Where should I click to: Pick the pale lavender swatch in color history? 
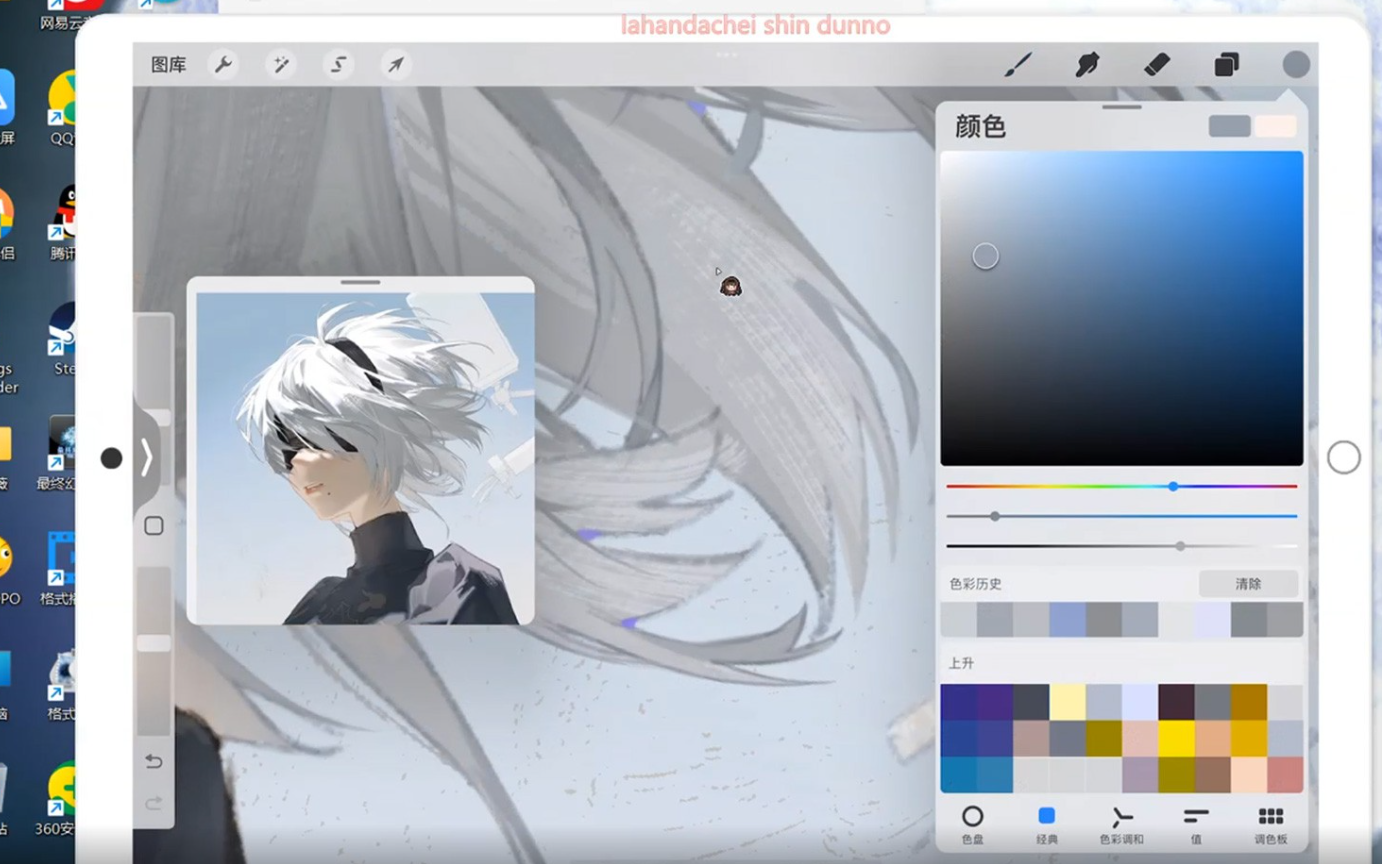point(1212,620)
